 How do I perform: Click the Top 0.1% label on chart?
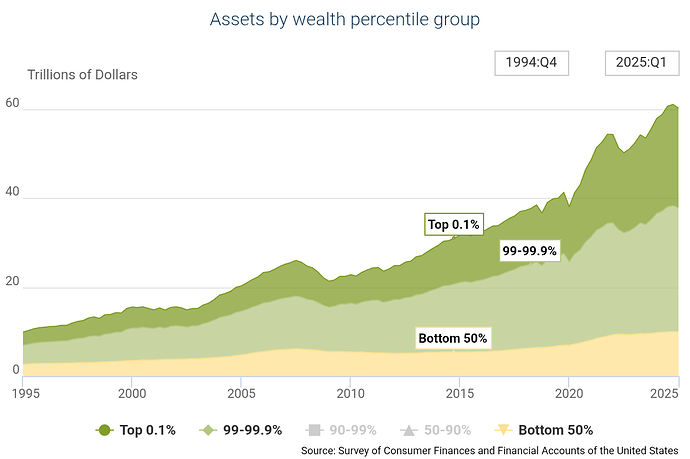pyautogui.click(x=454, y=224)
